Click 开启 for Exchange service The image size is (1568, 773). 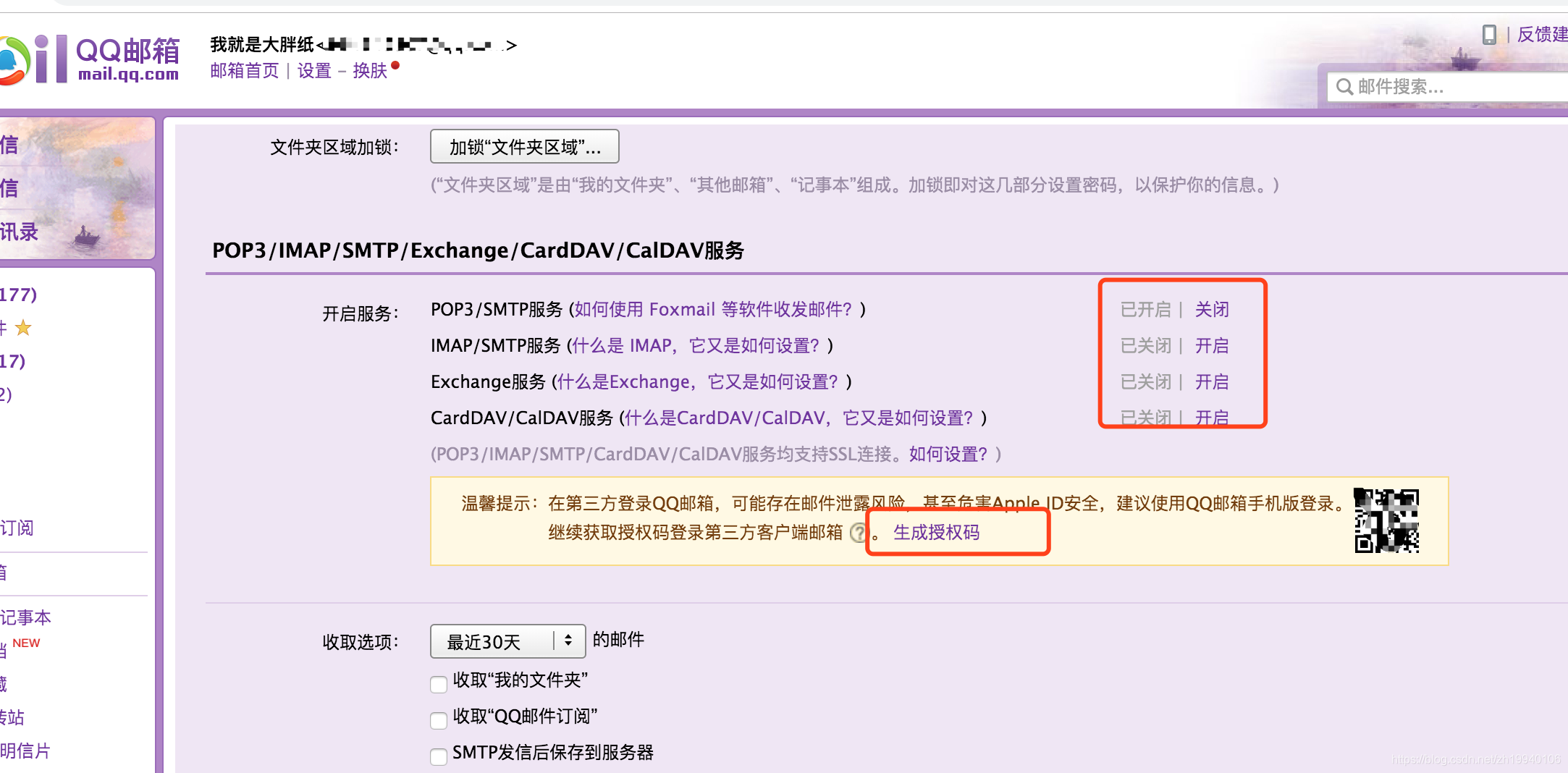point(1212,382)
